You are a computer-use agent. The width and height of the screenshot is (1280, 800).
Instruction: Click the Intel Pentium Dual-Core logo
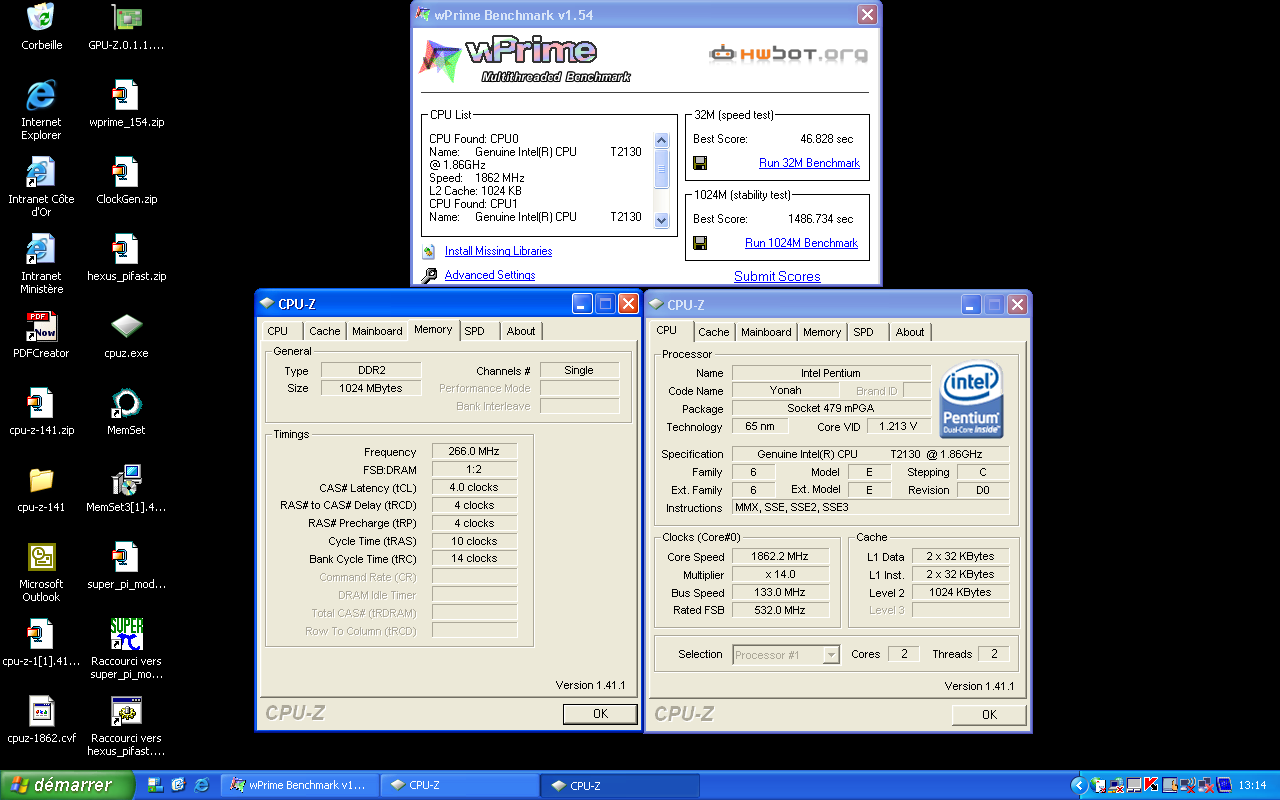tap(971, 400)
